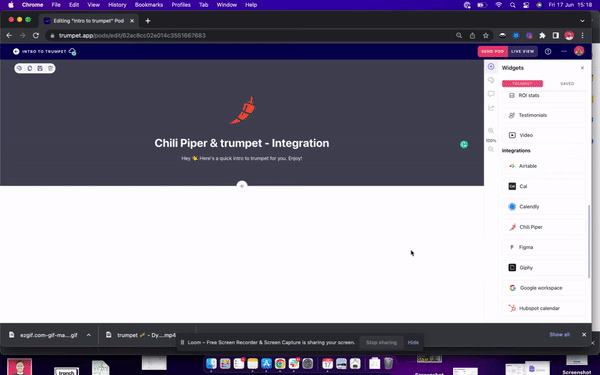600x375 pixels.
Task: Open the comments icon in the sidebar
Action: pos(491,94)
